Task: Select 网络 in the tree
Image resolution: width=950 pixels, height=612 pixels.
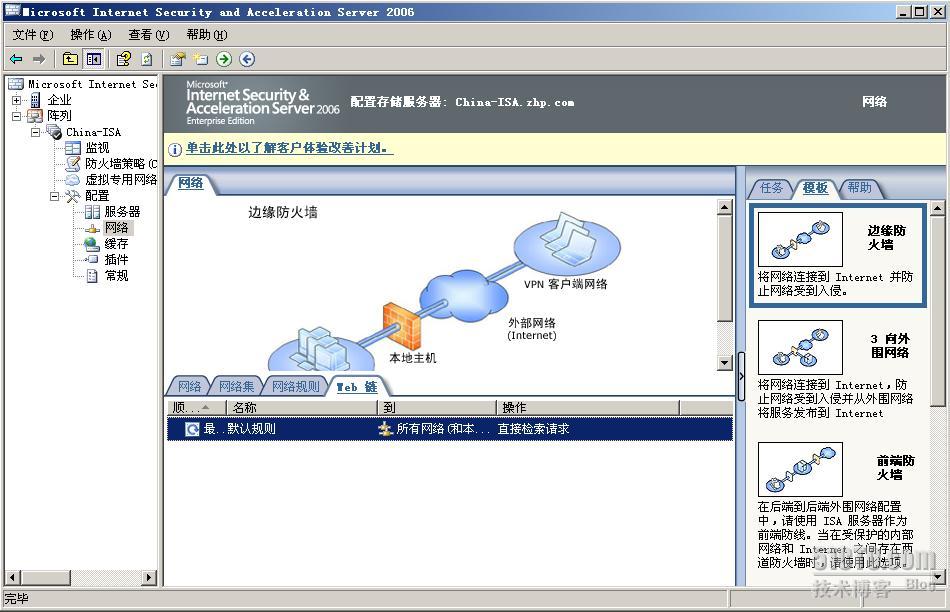Action: pyautogui.click(x=116, y=228)
